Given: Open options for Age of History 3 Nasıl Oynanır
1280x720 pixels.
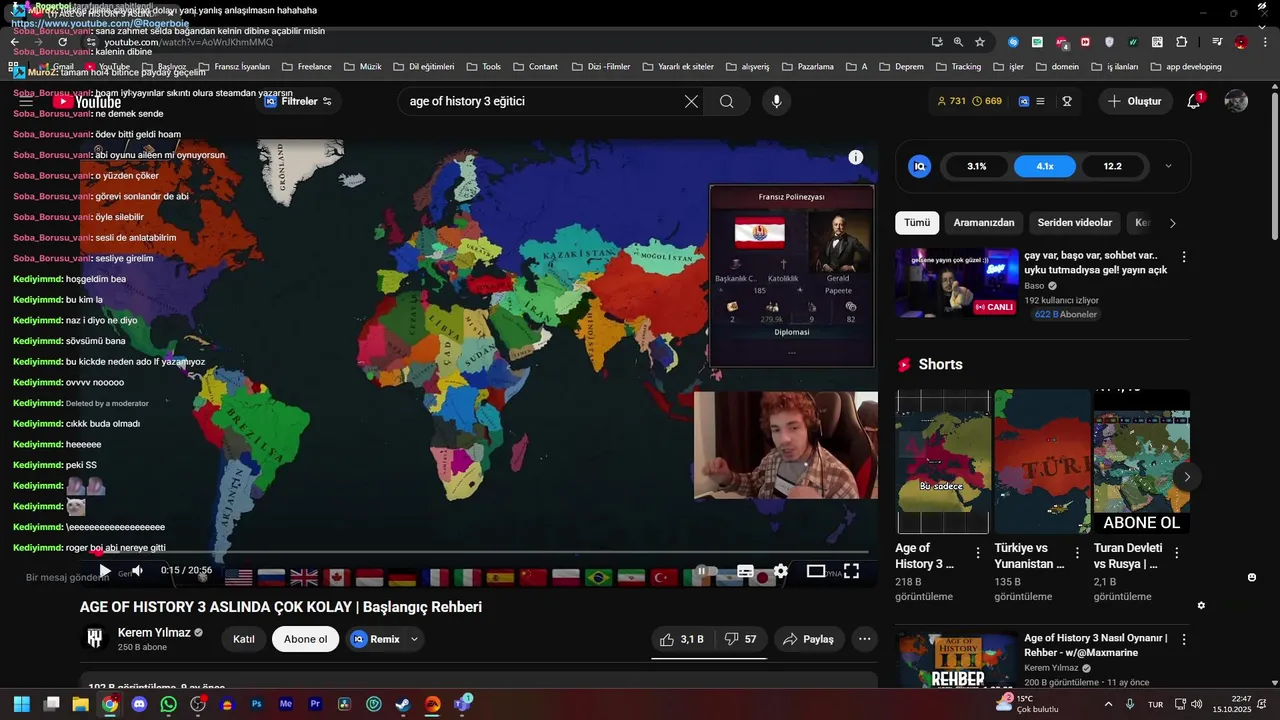Looking at the screenshot, I should [x=1184, y=639].
